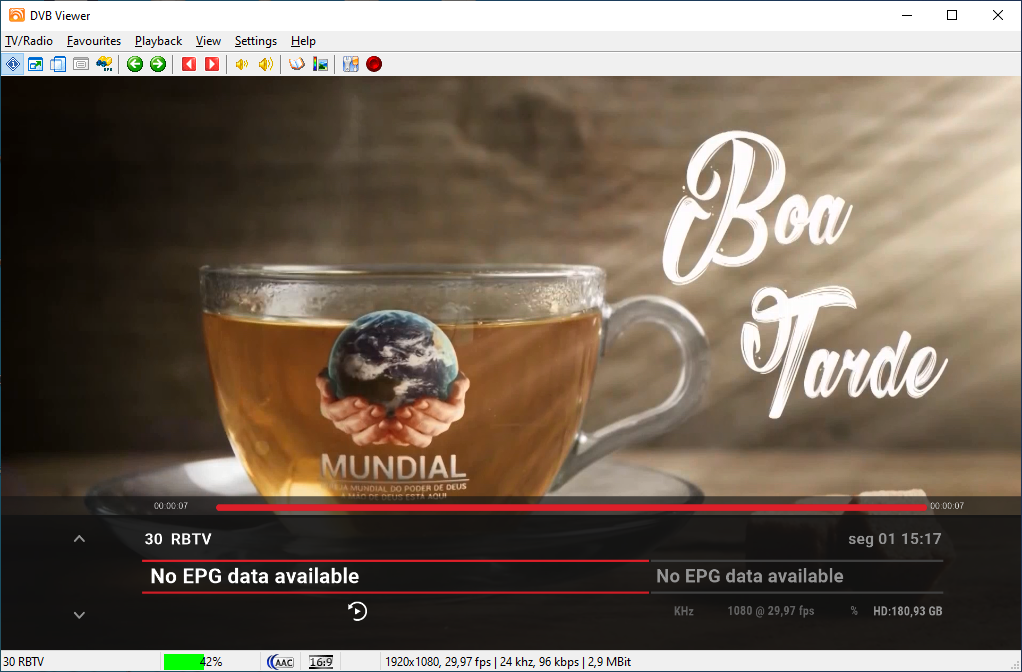Toggle the OSD info diamond icon

tap(13, 64)
